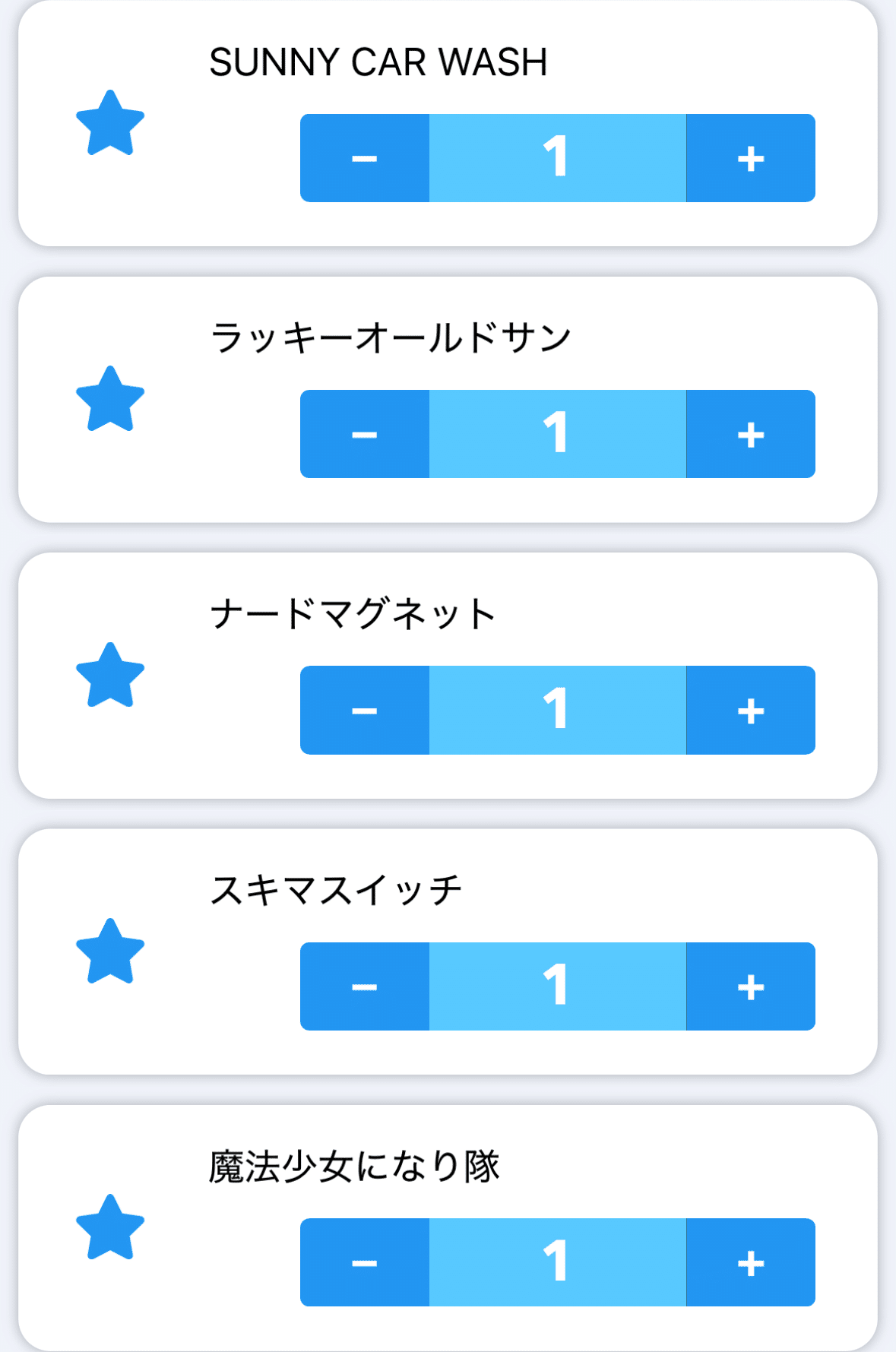Select the 魔法少女になり隊 title text

[x=354, y=1167]
